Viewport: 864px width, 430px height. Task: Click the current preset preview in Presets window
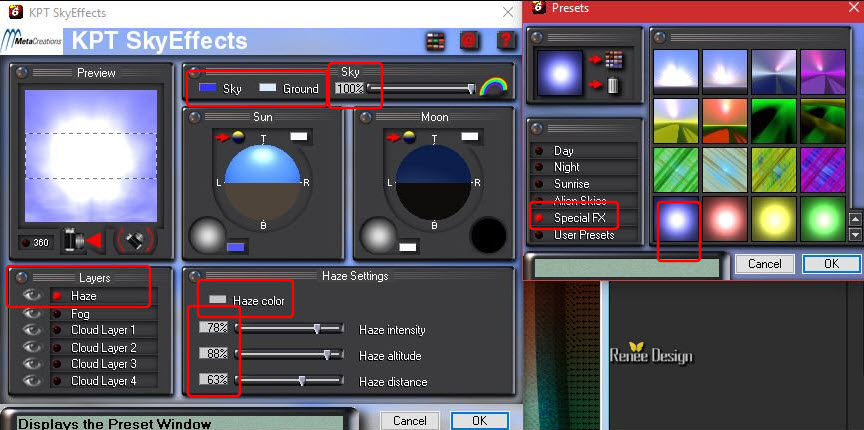point(560,73)
